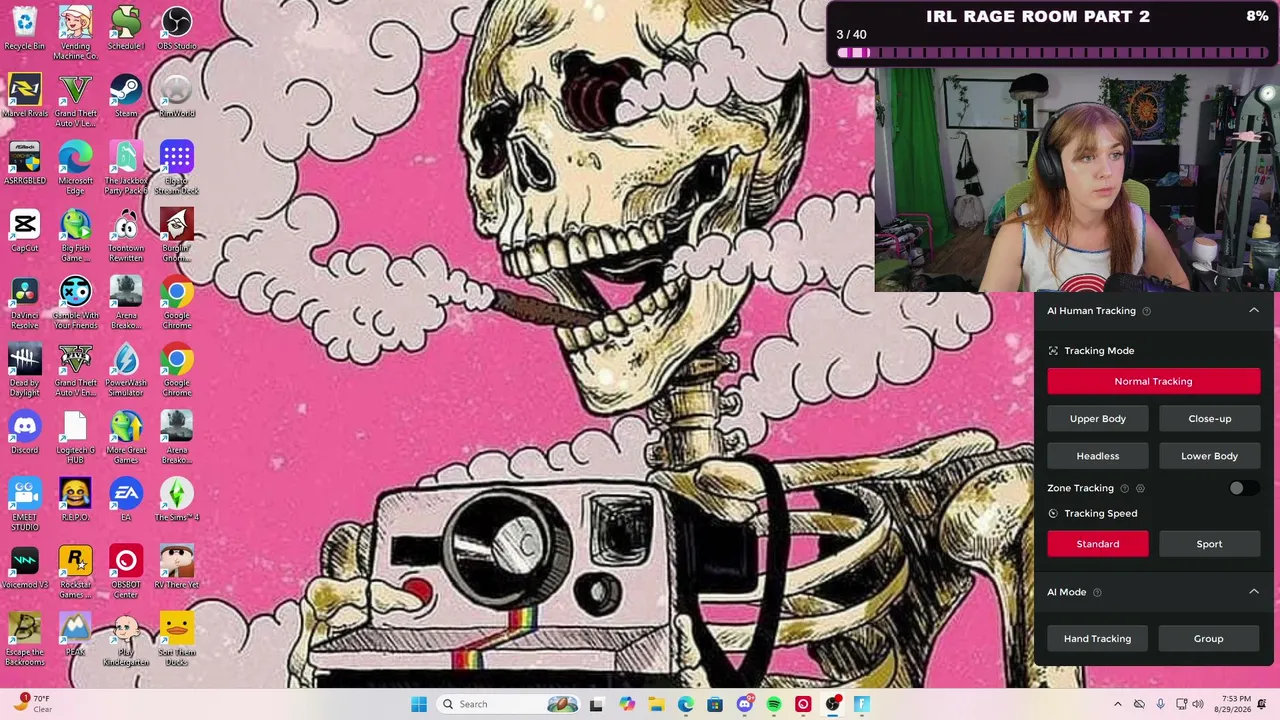Click the taskbar Search box
The image size is (1280, 720).
click(x=509, y=704)
